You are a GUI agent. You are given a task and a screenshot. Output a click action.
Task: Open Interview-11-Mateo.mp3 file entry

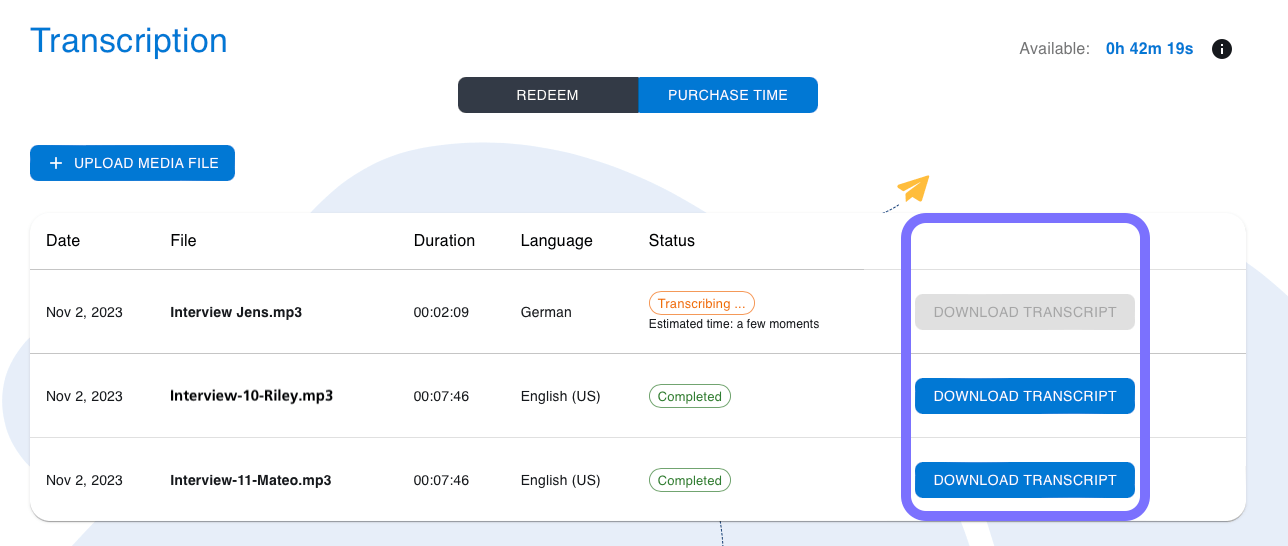point(251,480)
